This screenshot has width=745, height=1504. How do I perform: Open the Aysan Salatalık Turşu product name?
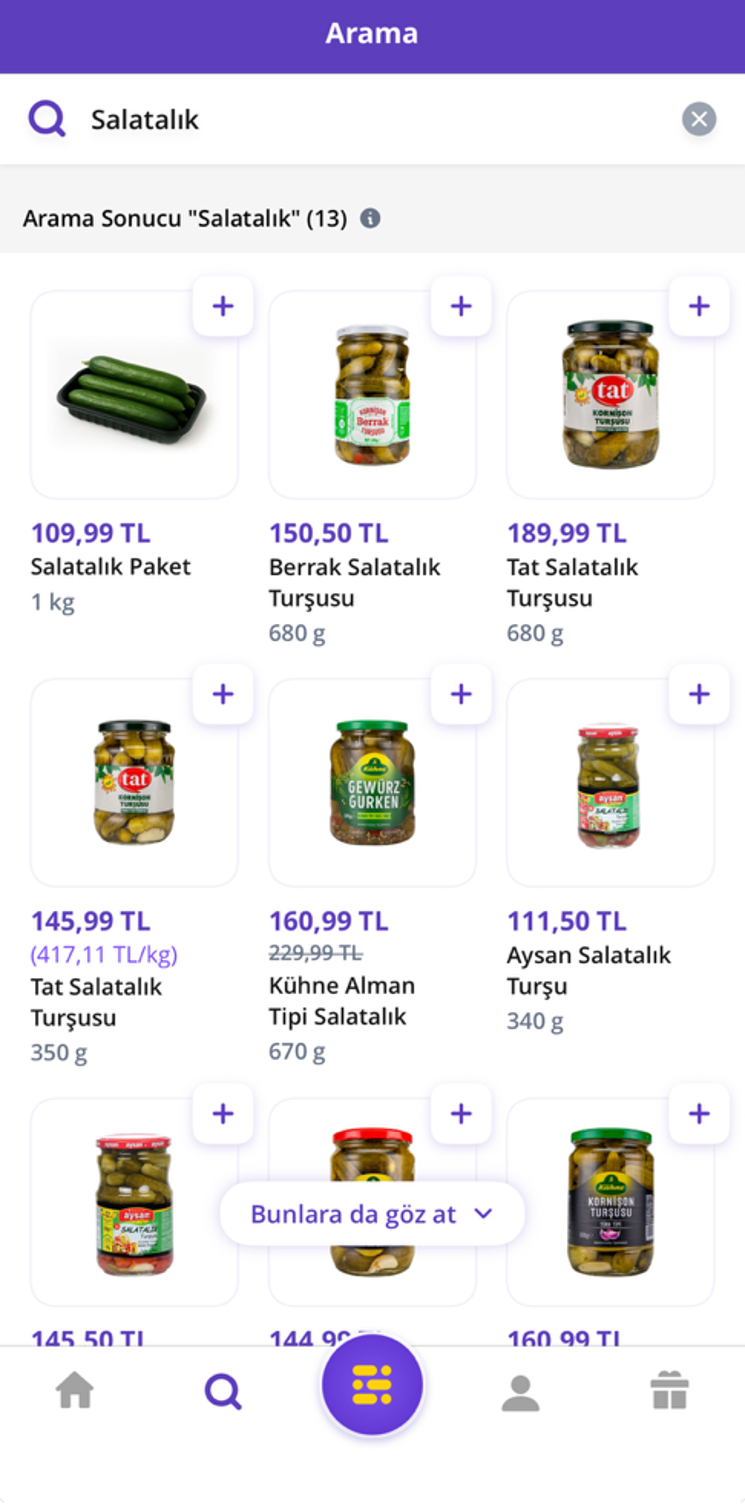588,970
